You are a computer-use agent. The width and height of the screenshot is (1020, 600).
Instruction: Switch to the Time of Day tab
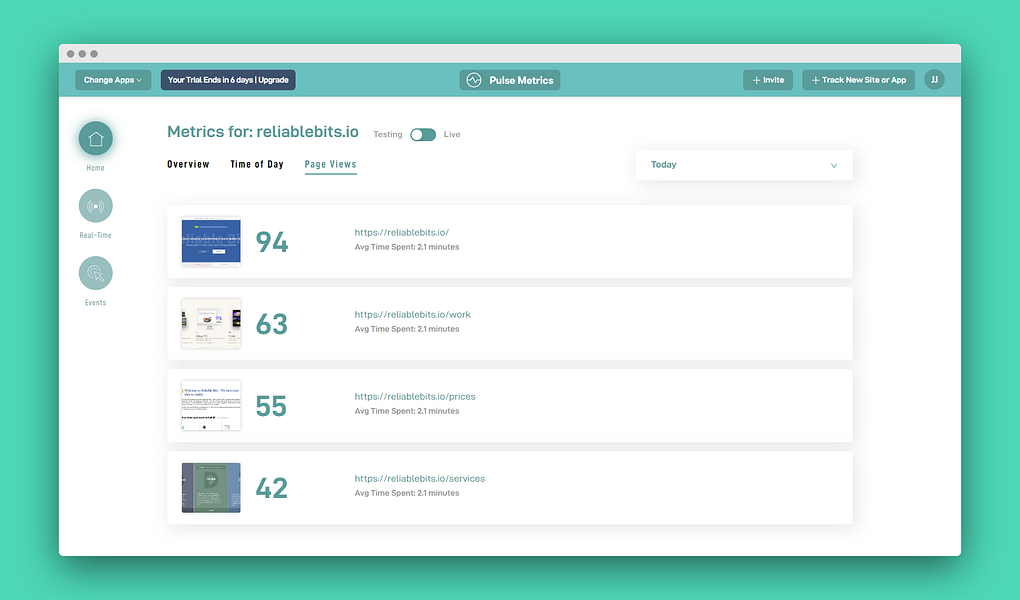257,163
